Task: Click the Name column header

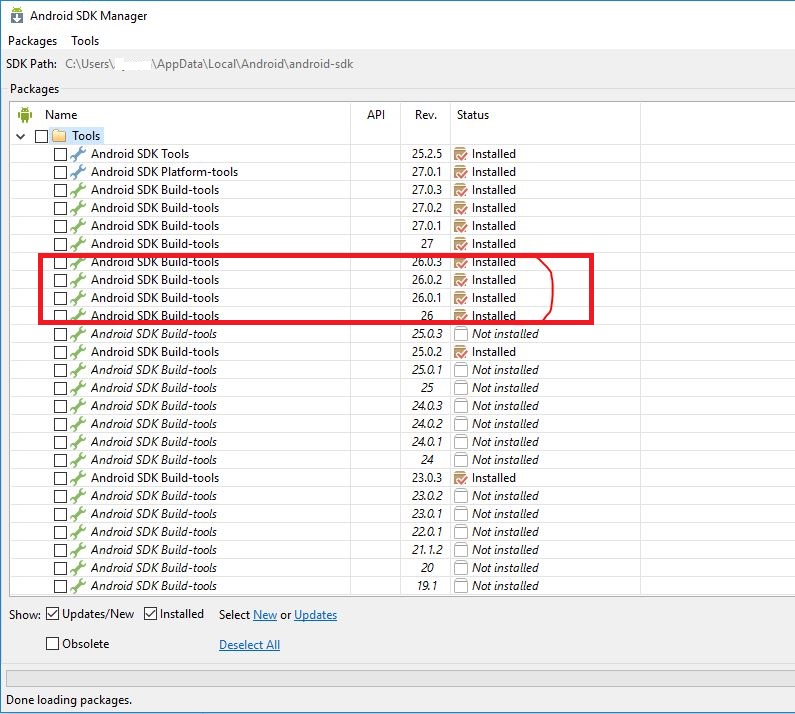Action: coord(61,115)
